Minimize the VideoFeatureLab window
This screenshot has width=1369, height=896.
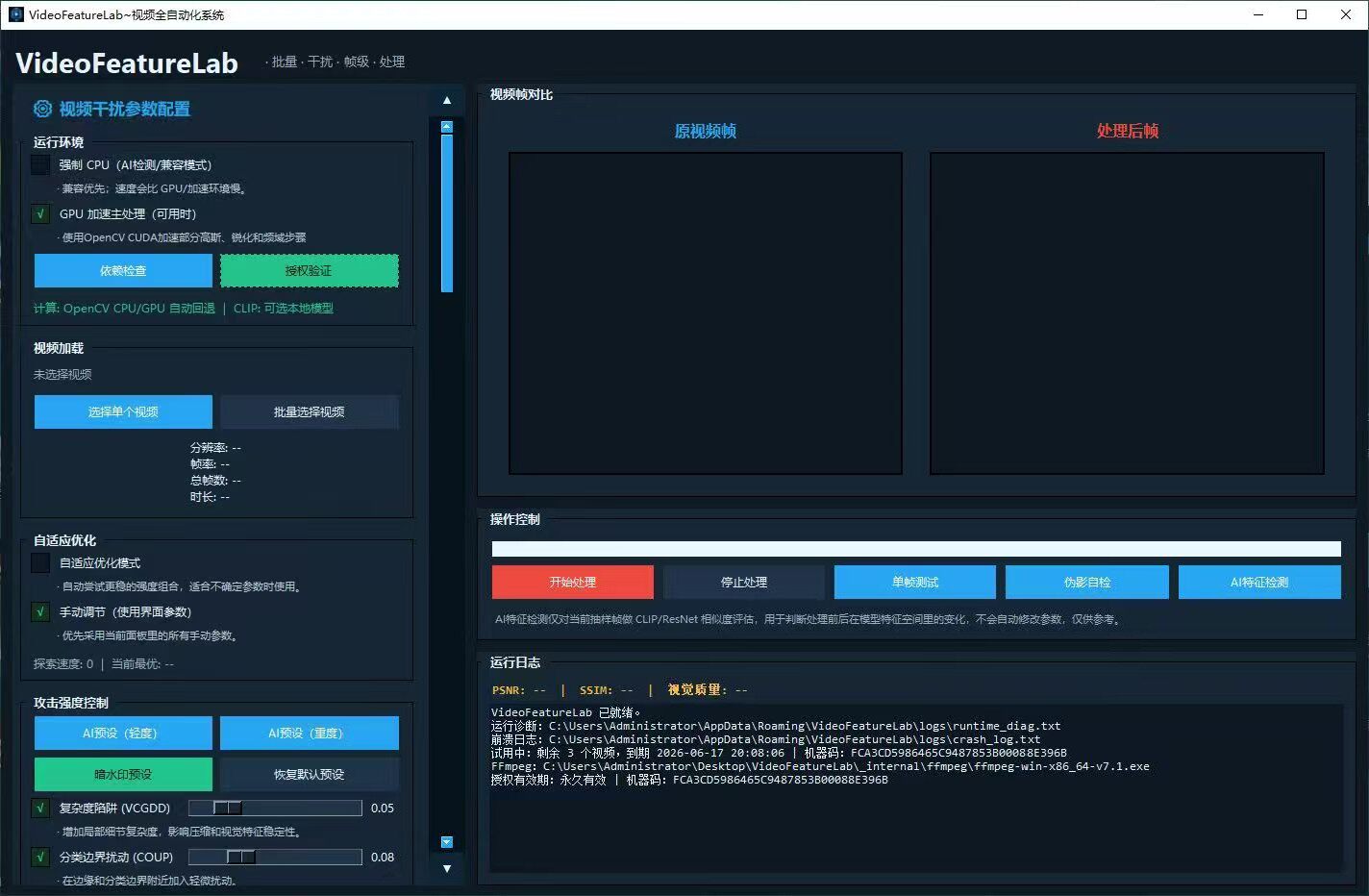1258,14
